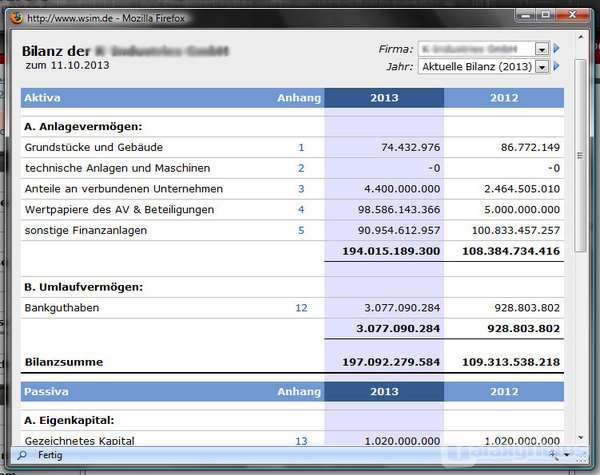The image size is (600, 475).
Task: Minimize the Firefox window
Action: pos(526,15)
